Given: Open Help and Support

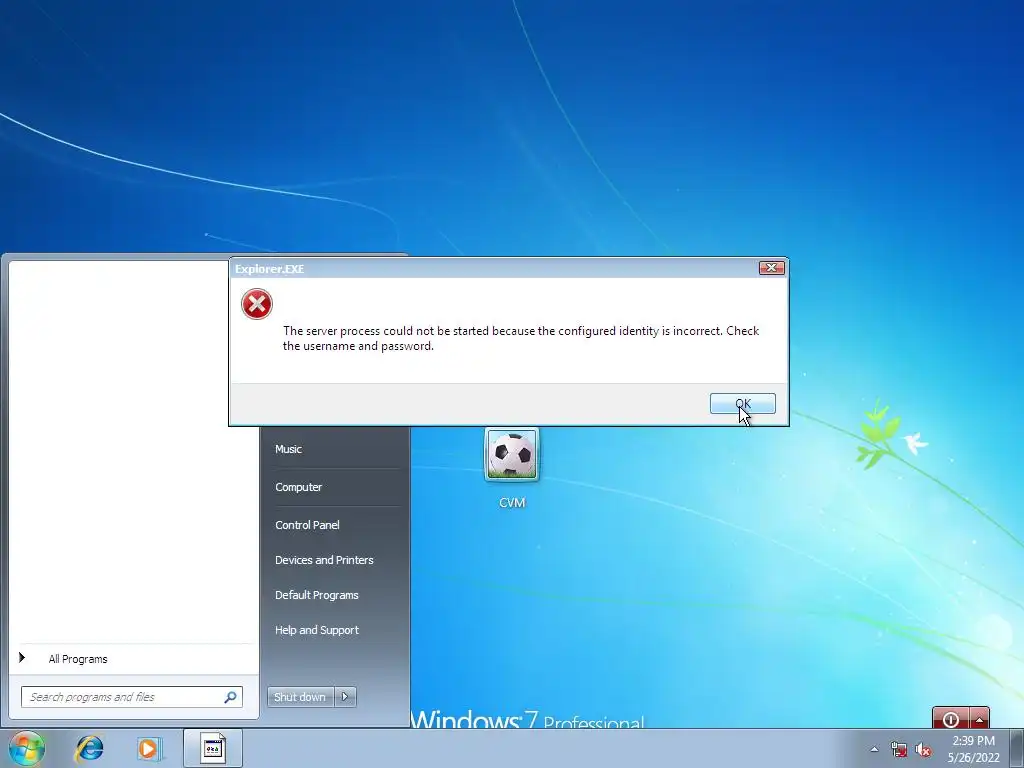Looking at the screenshot, I should tap(317, 630).
